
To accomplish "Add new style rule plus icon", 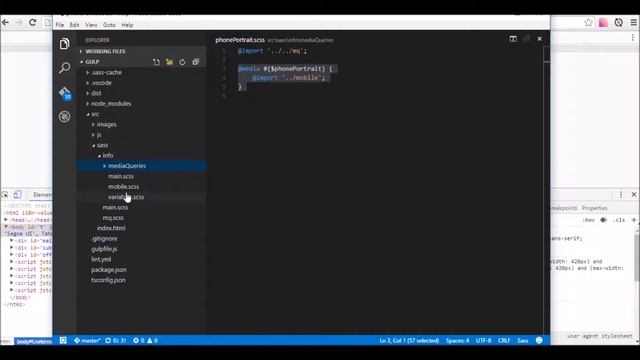I will tap(634, 220).
